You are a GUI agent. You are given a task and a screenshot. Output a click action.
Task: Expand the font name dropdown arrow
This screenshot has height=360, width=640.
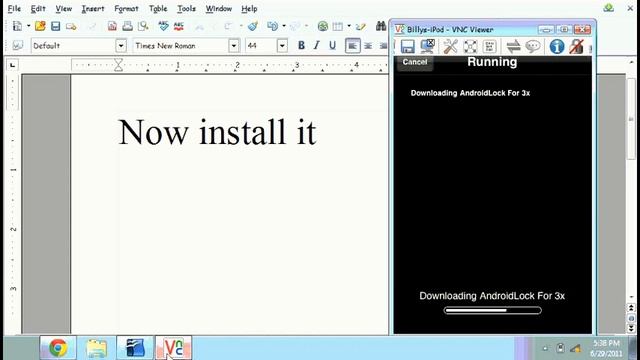pos(234,46)
